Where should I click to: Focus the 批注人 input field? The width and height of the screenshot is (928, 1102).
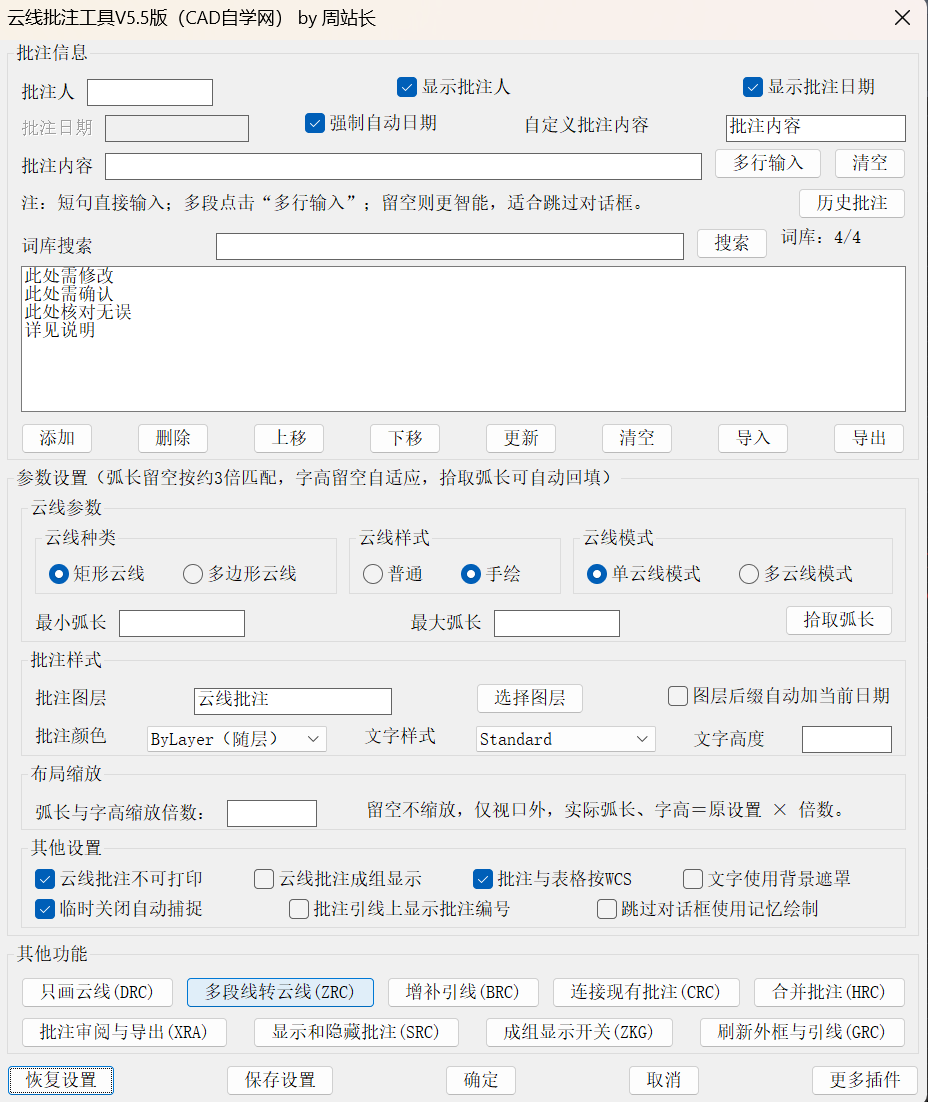pos(150,92)
